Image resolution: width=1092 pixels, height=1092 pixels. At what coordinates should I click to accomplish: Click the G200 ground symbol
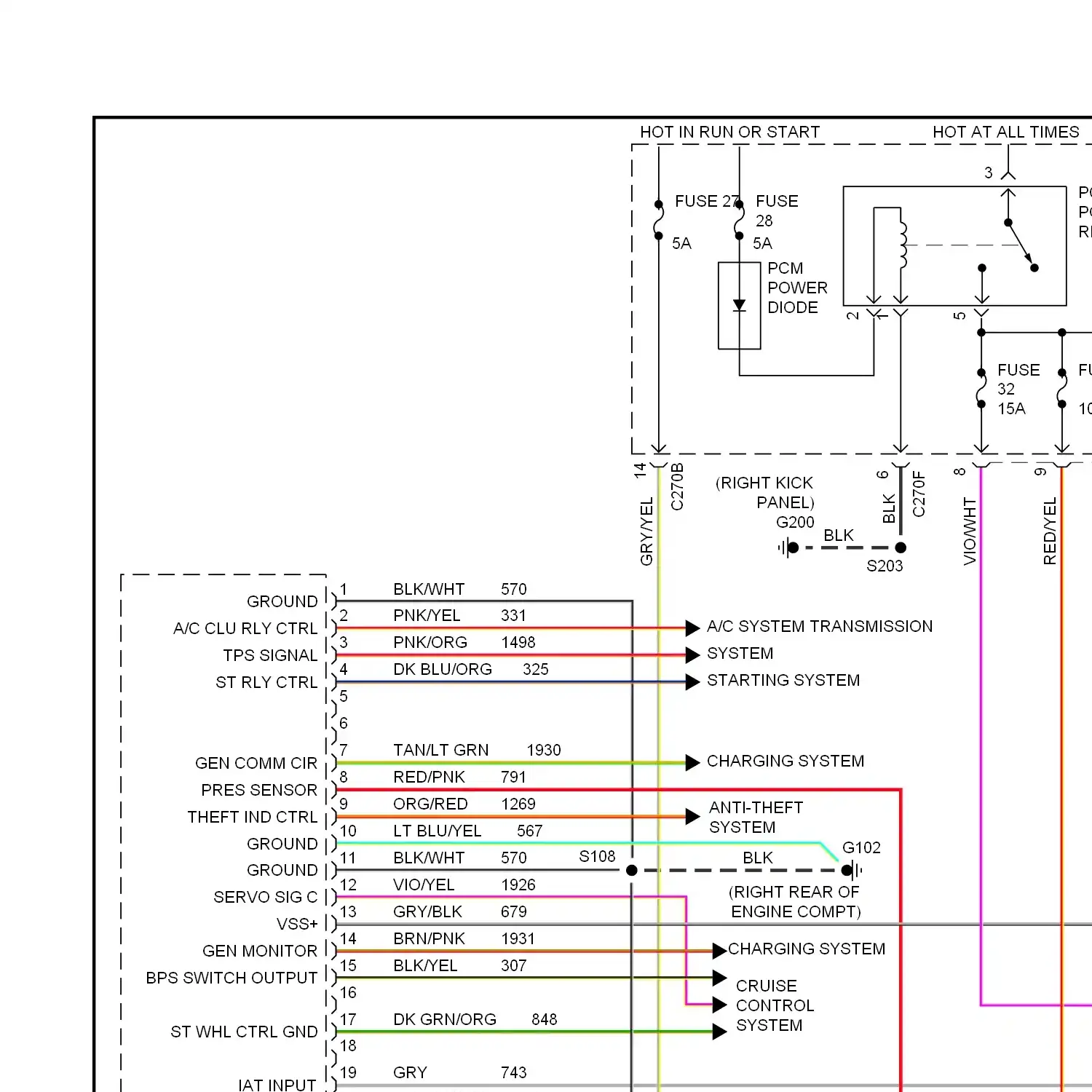coord(788,547)
